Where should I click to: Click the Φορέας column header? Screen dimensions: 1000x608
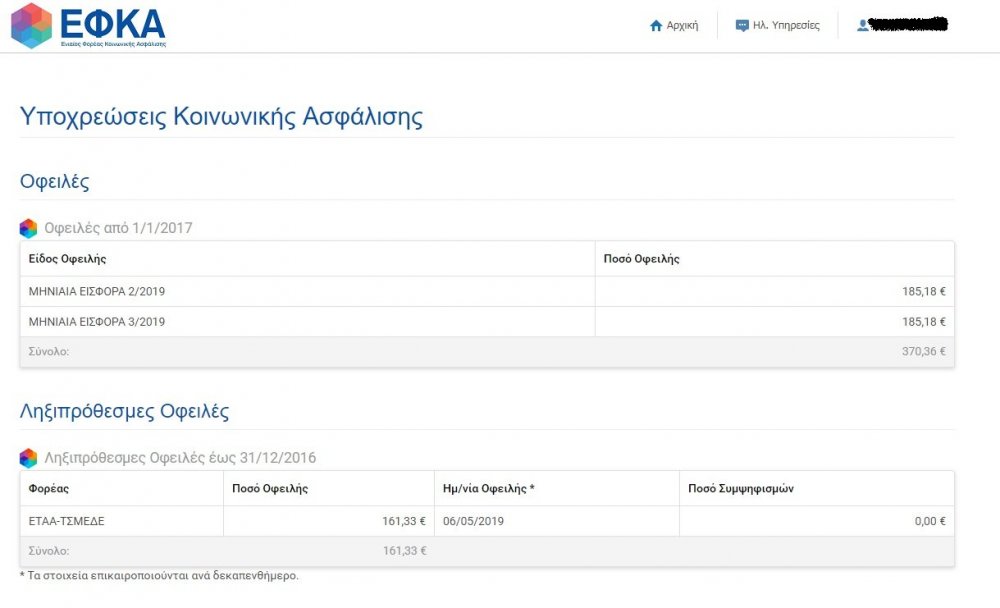49,489
